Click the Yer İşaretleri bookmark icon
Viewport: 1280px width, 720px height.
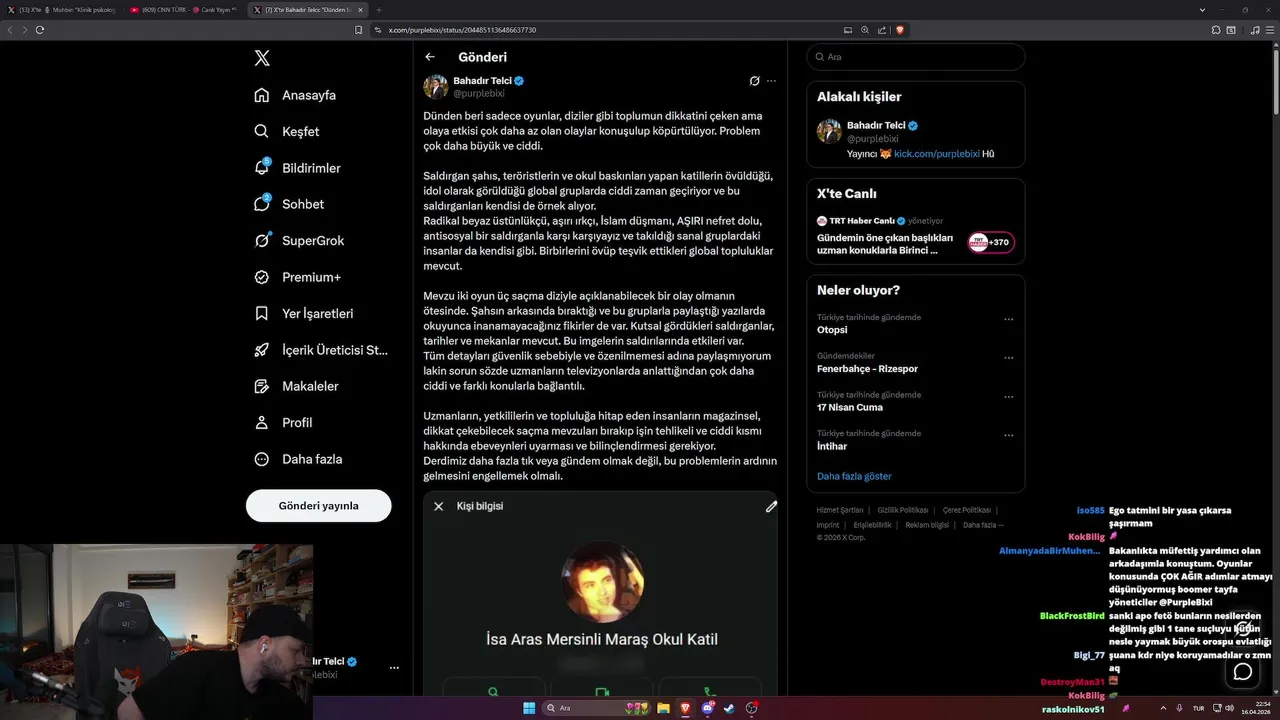pyautogui.click(x=262, y=313)
